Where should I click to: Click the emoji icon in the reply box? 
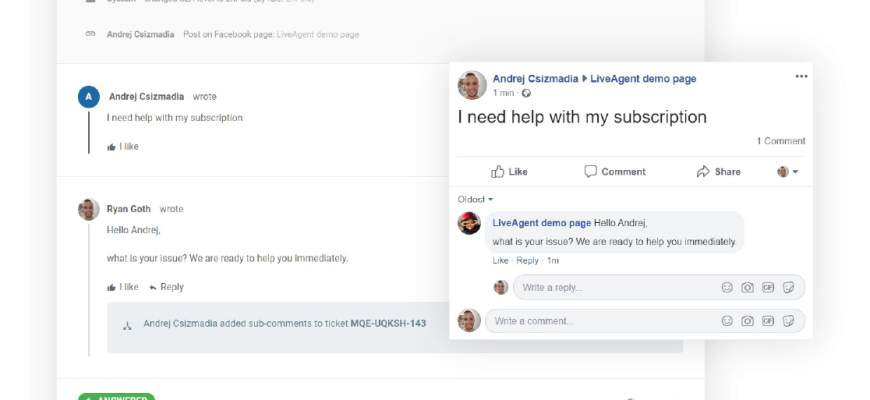click(727, 288)
